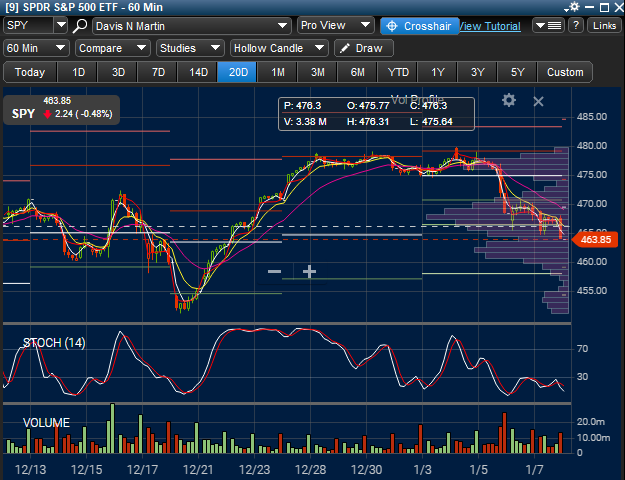Open the Pro View dropdown
The width and height of the screenshot is (625, 480).
point(336,26)
